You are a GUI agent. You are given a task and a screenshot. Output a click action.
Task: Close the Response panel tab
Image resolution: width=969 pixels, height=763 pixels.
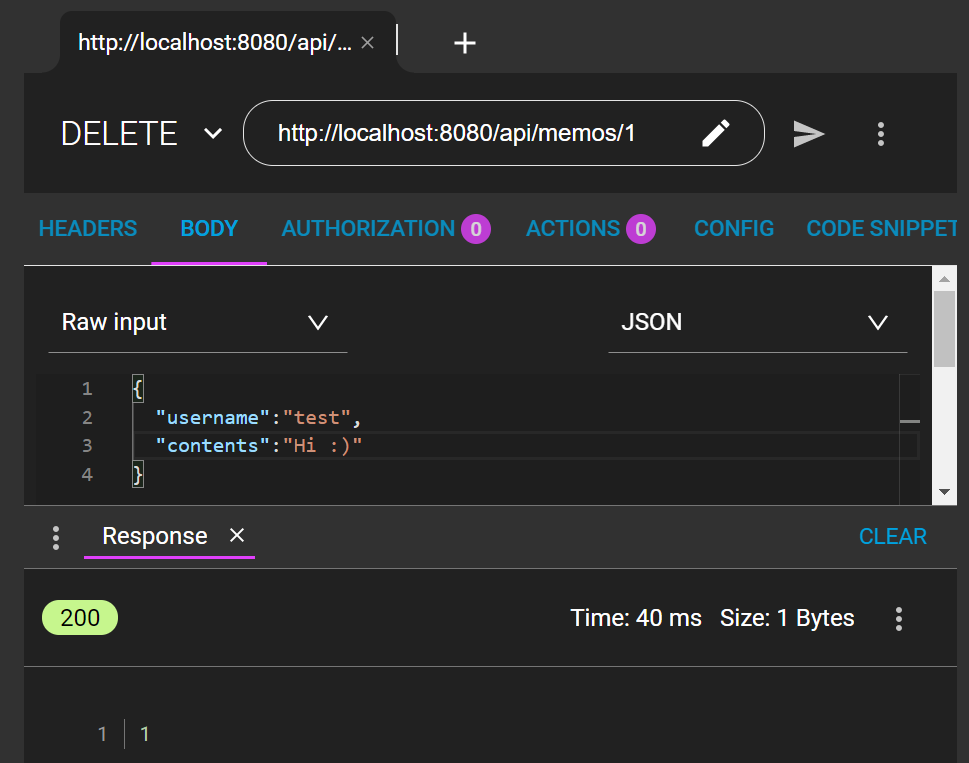237,535
